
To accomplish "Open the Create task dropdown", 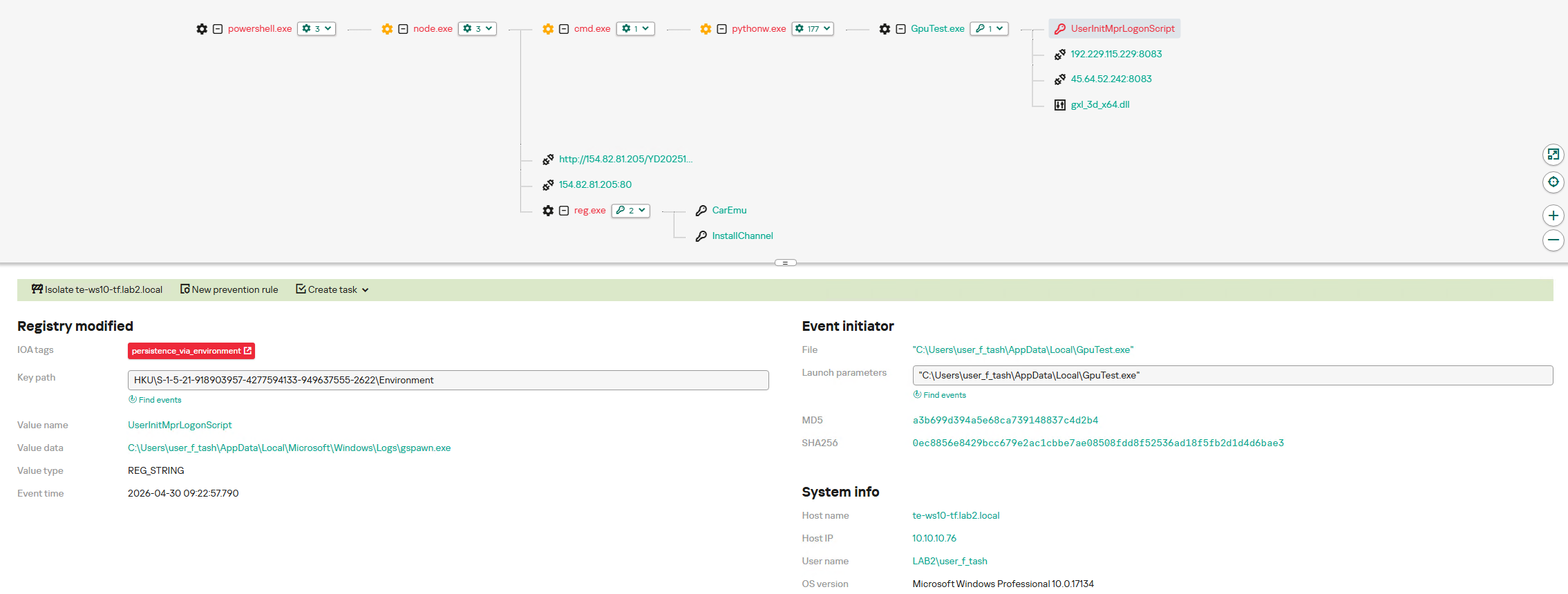I will pyautogui.click(x=332, y=290).
